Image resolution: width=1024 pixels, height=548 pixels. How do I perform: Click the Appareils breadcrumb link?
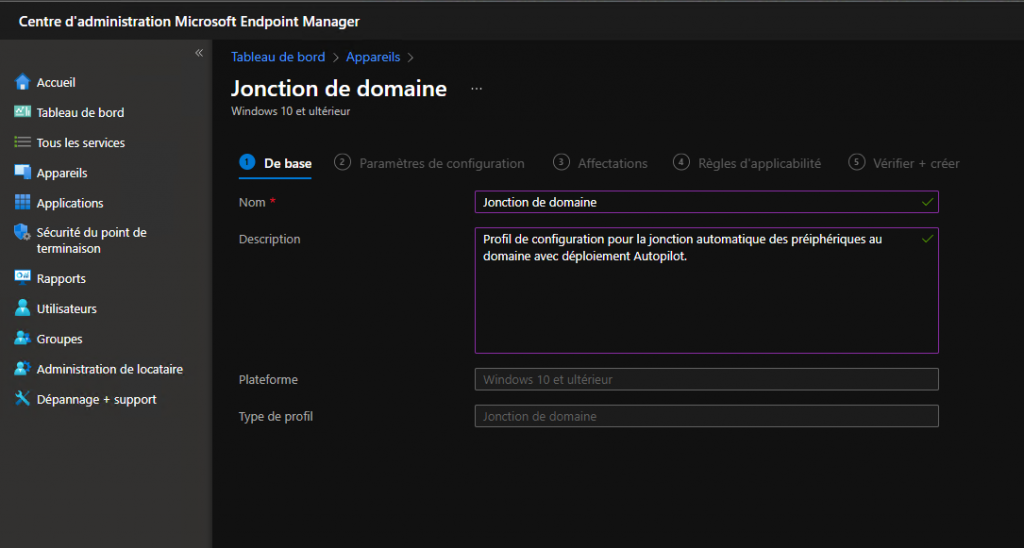pos(373,57)
